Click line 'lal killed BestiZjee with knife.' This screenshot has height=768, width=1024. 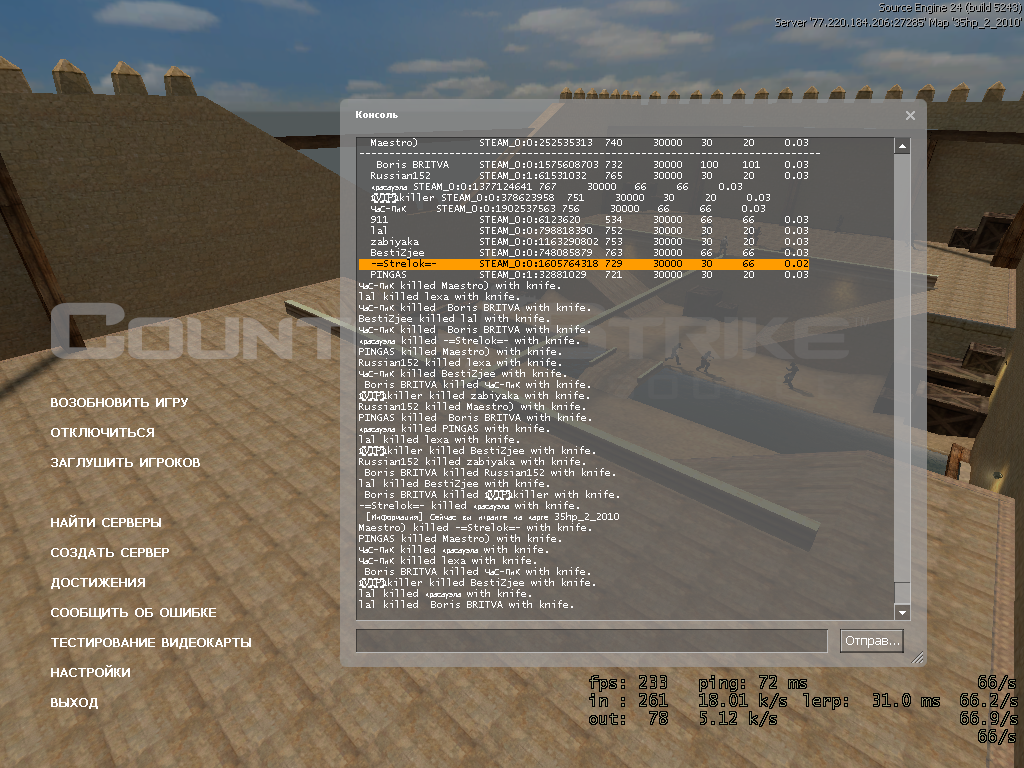[454, 483]
